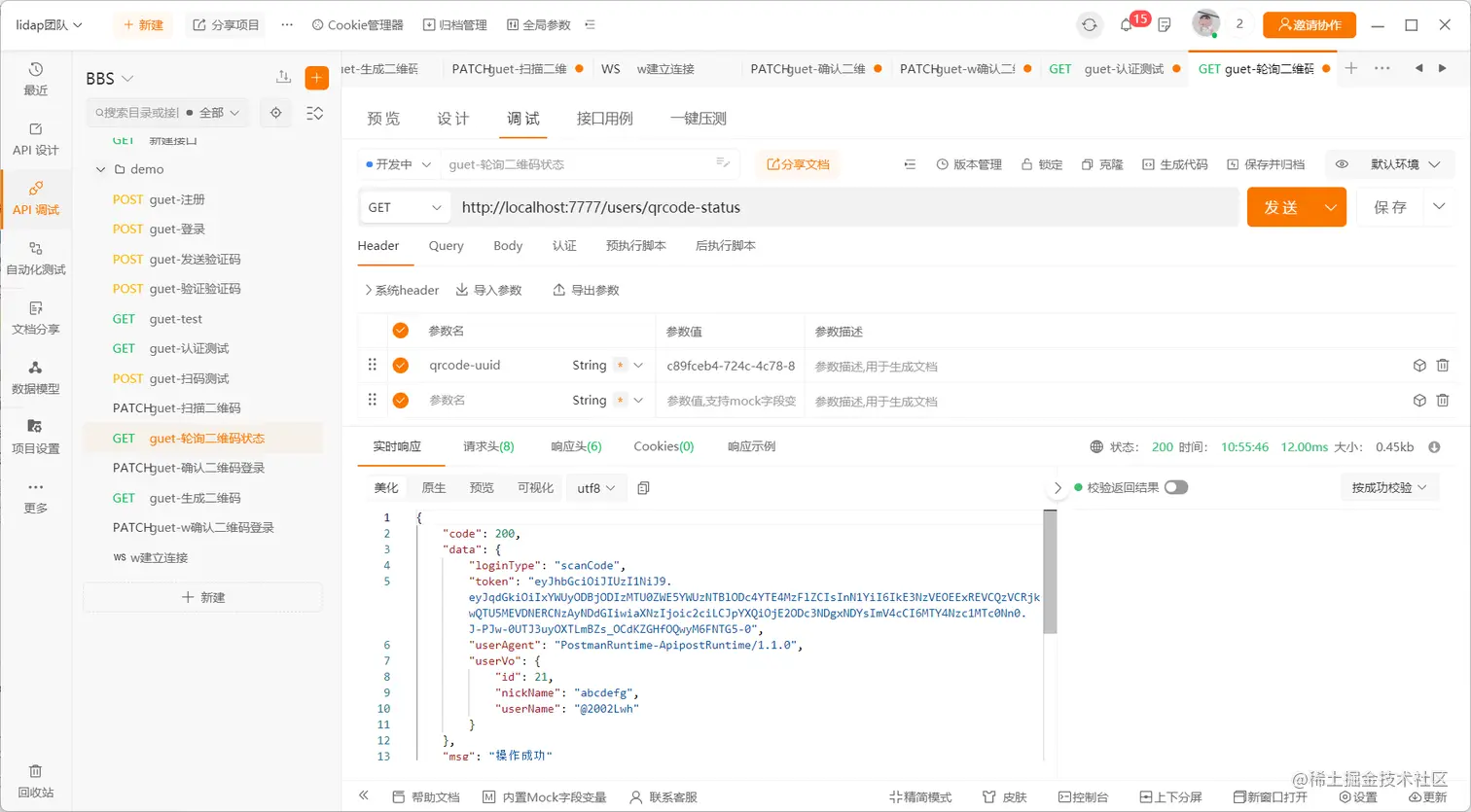Open 自动化测试 in the left sidebar
Viewport: 1471px width, 812px height.
pyautogui.click(x=36, y=259)
